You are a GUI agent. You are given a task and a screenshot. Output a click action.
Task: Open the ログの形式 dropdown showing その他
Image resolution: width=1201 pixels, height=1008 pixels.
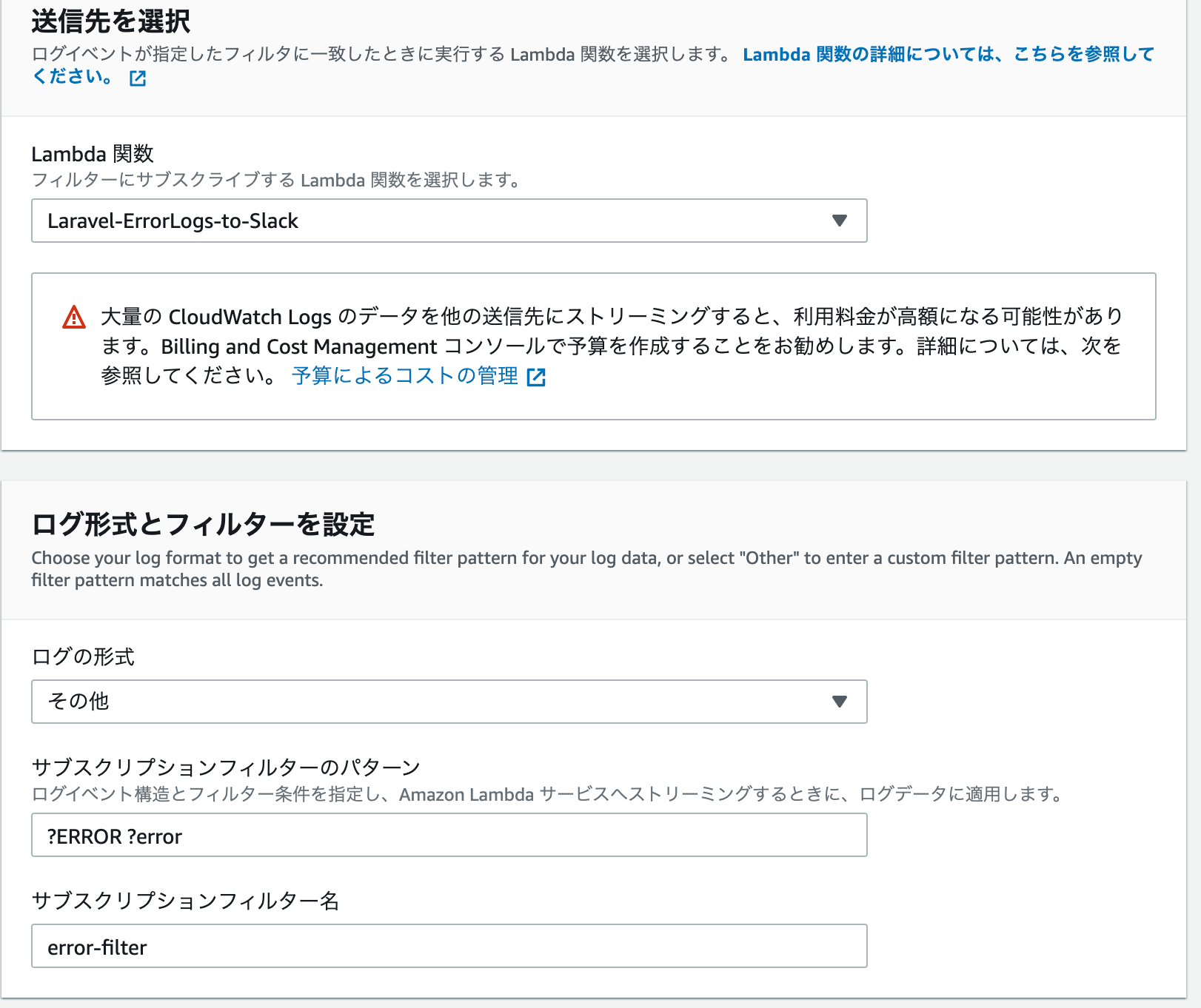(x=449, y=702)
